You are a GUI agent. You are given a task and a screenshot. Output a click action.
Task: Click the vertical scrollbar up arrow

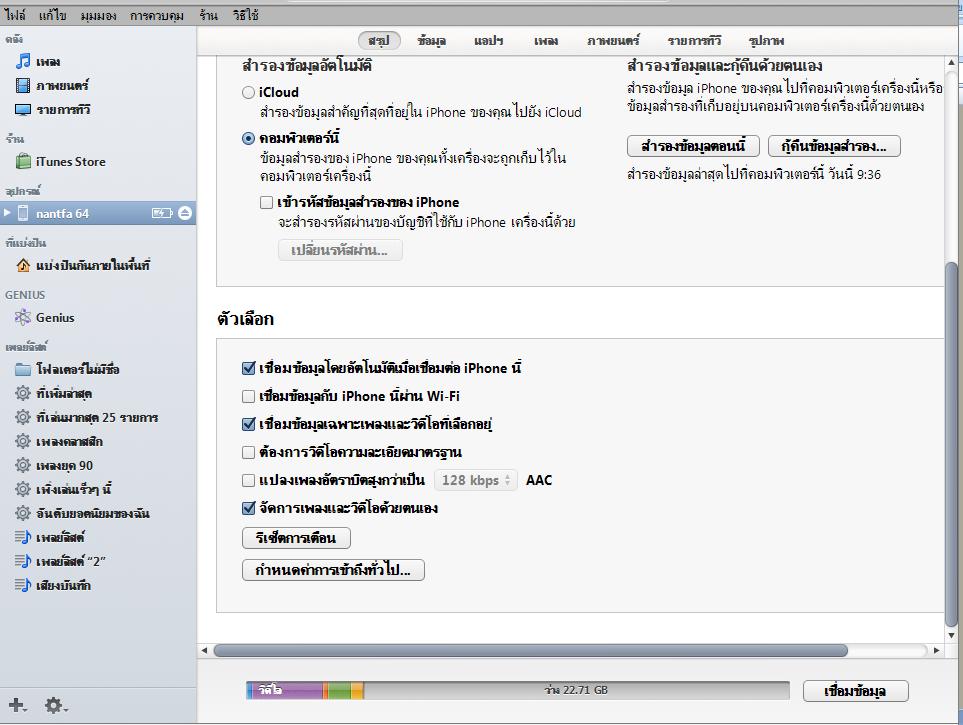pos(951,62)
